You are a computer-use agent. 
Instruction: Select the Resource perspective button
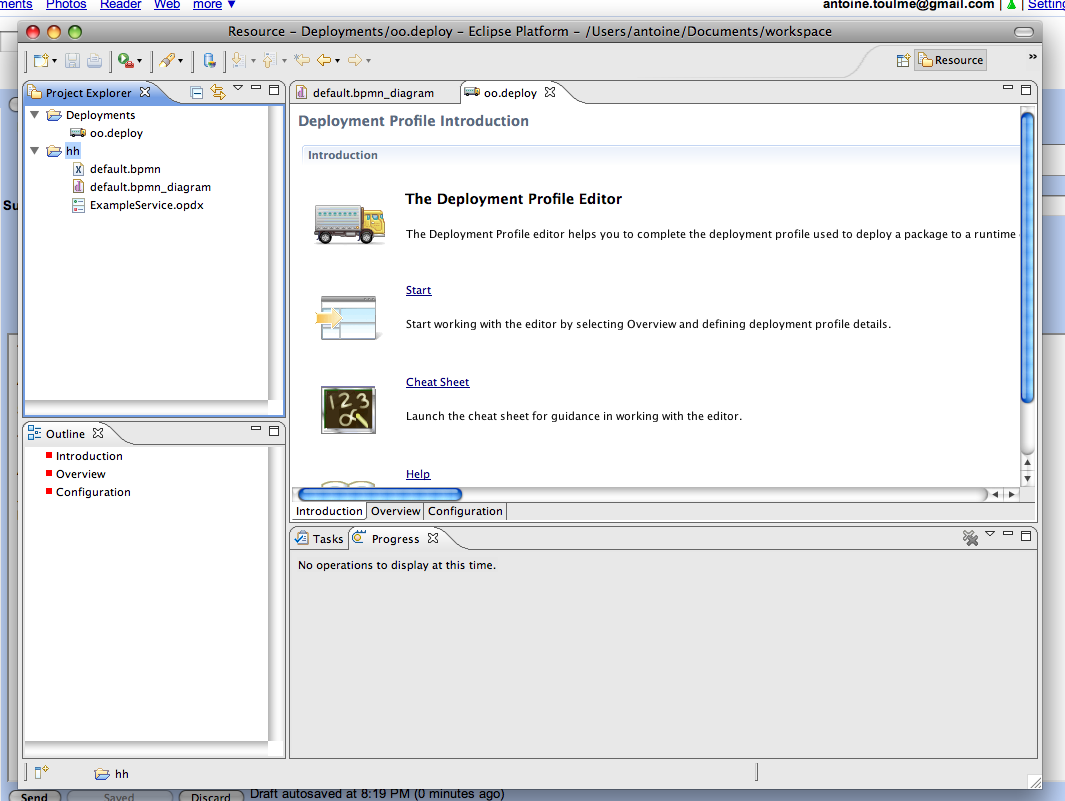(950, 60)
